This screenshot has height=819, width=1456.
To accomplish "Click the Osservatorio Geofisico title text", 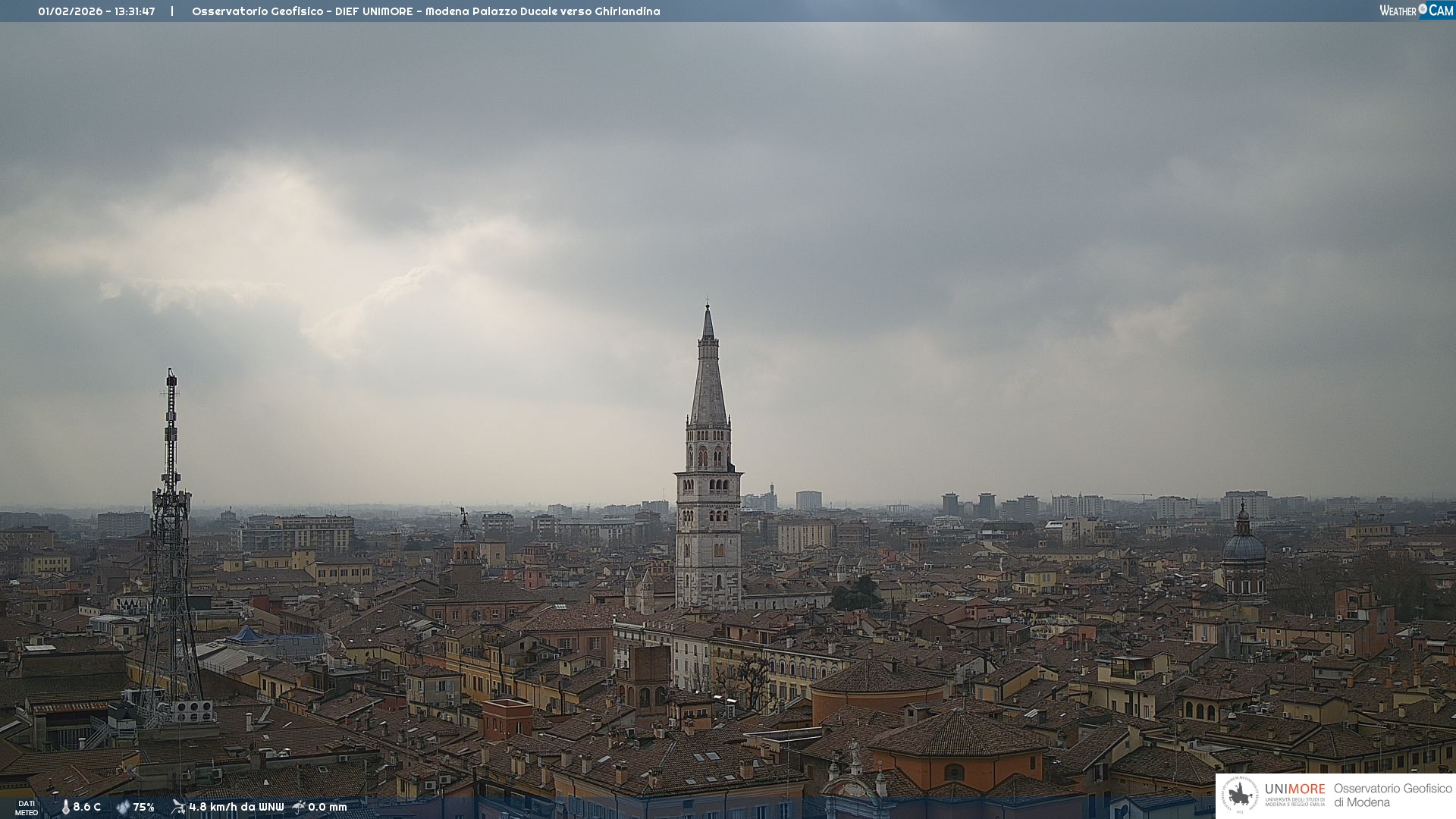I will point(425,11).
